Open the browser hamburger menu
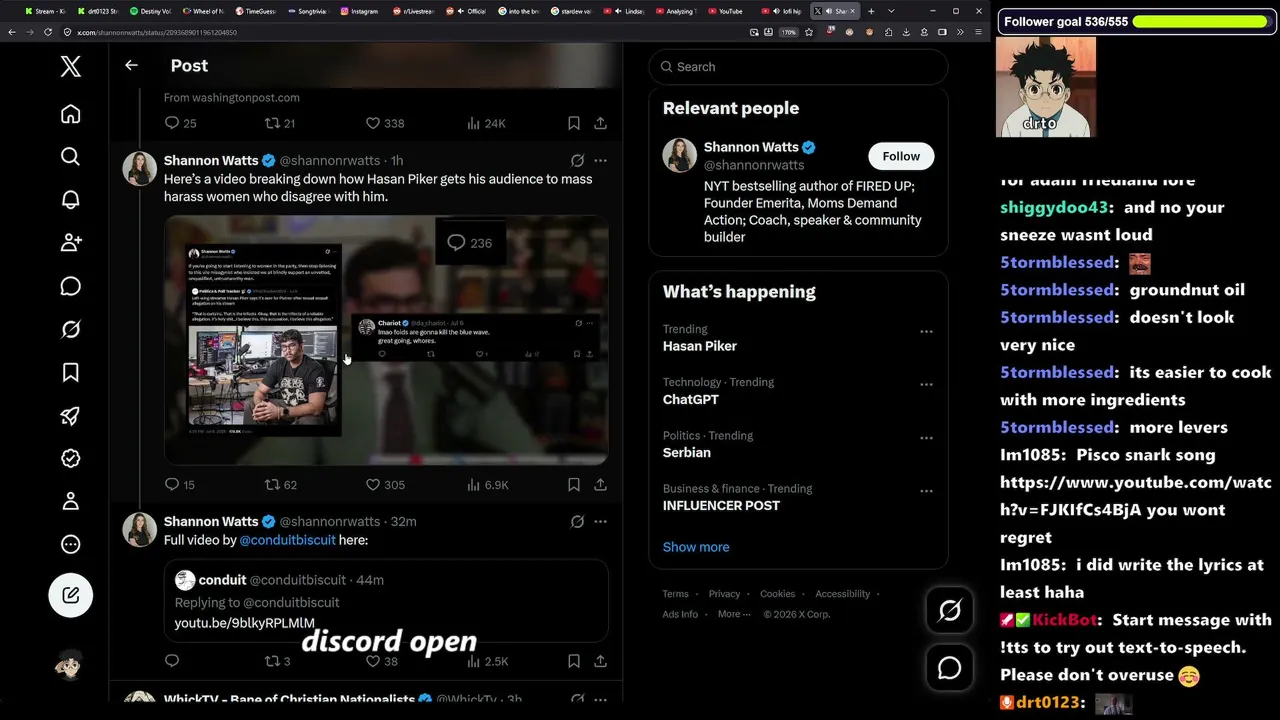Viewport: 1280px width, 720px height. (x=978, y=32)
